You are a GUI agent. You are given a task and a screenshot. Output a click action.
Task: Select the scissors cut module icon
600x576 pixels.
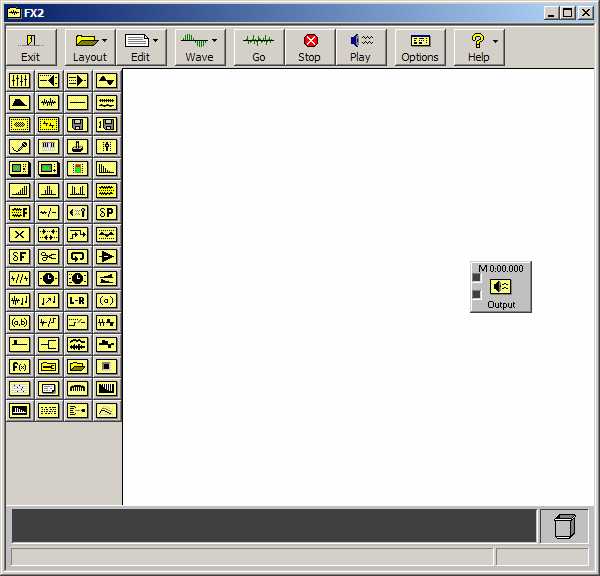48,256
